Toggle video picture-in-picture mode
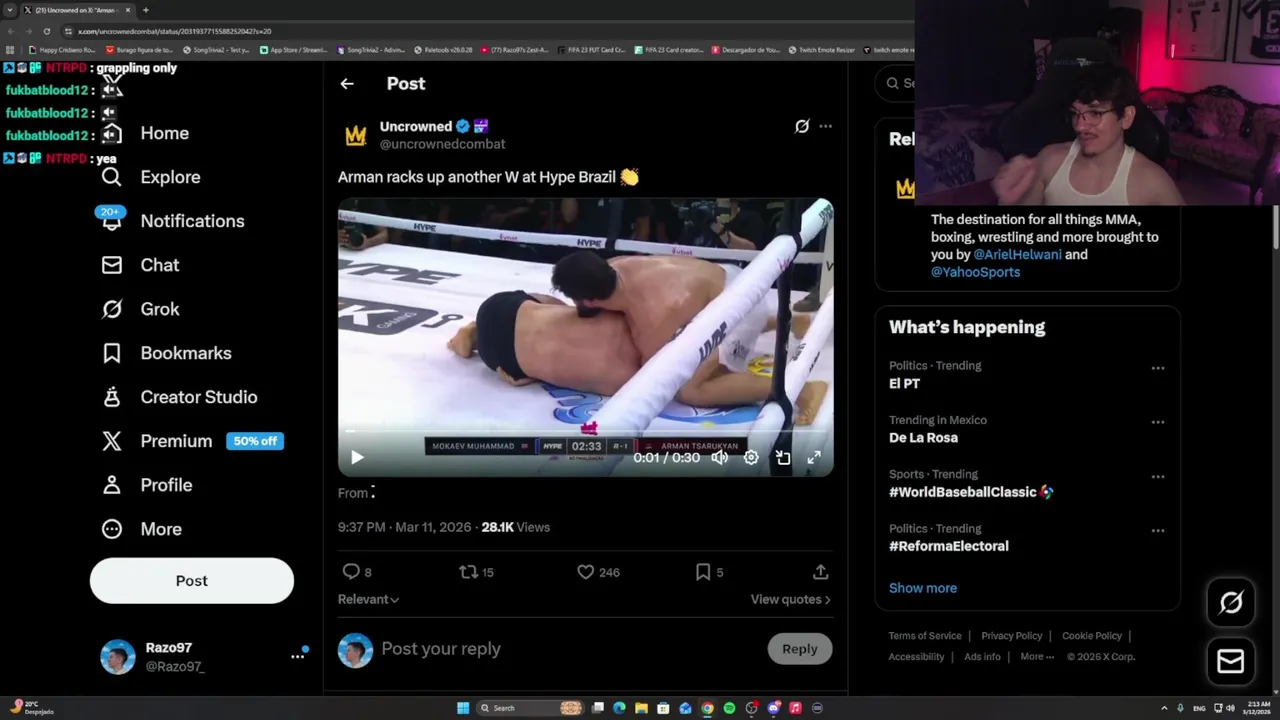 point(783,457)
